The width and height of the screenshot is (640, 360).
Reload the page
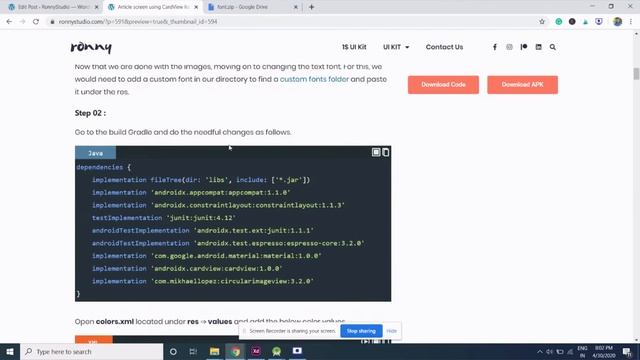pyautogui.click(x=36, y=22)
